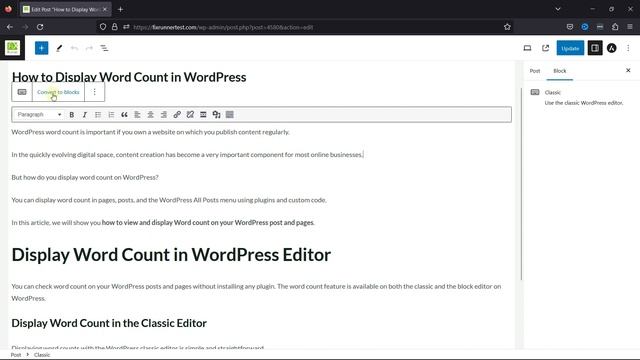This screenshot has height=360, width=640.
Task: Open the block inserter plus button
Action: 41,48
